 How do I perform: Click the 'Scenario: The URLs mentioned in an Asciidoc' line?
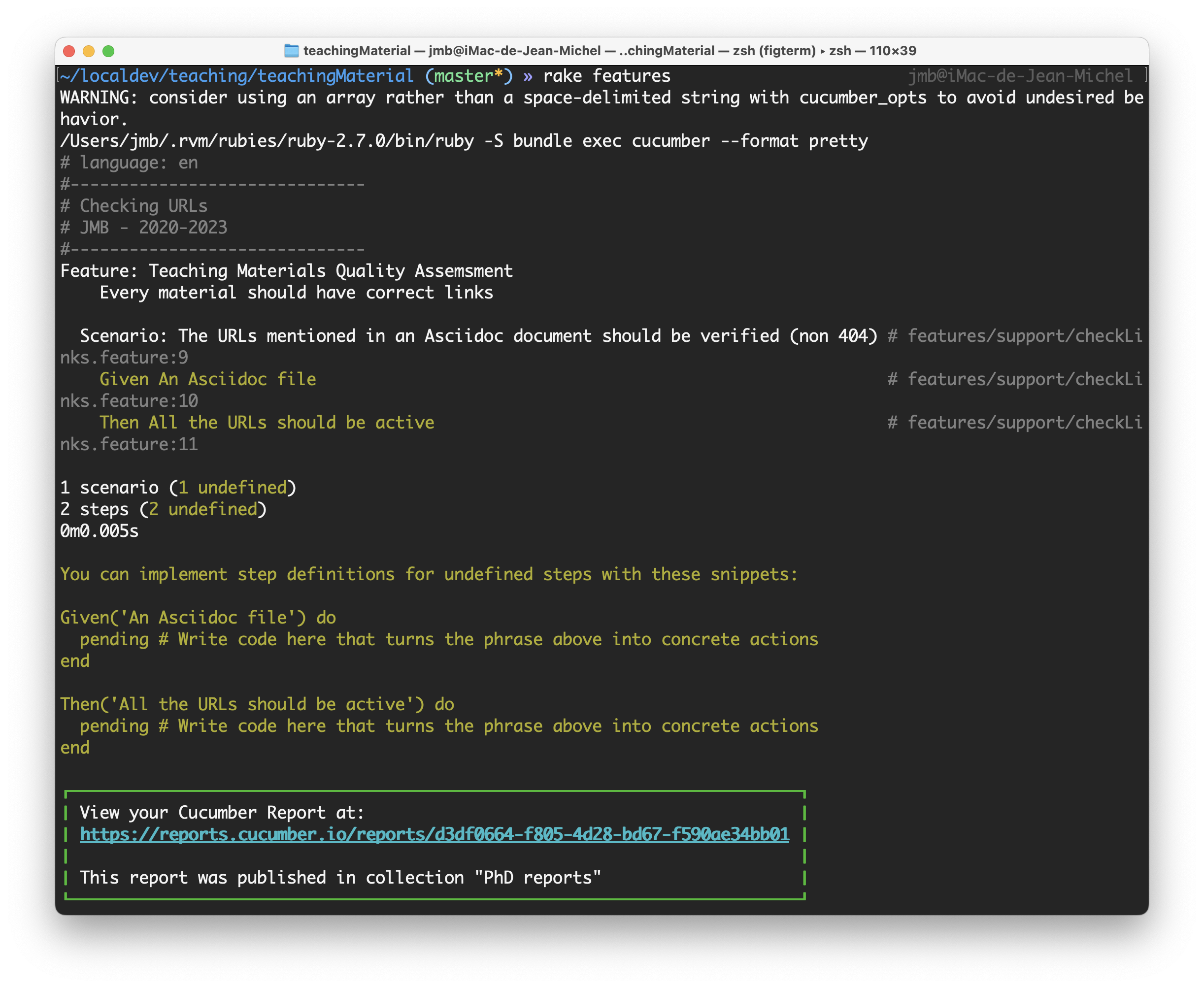[x=478, y=336]
